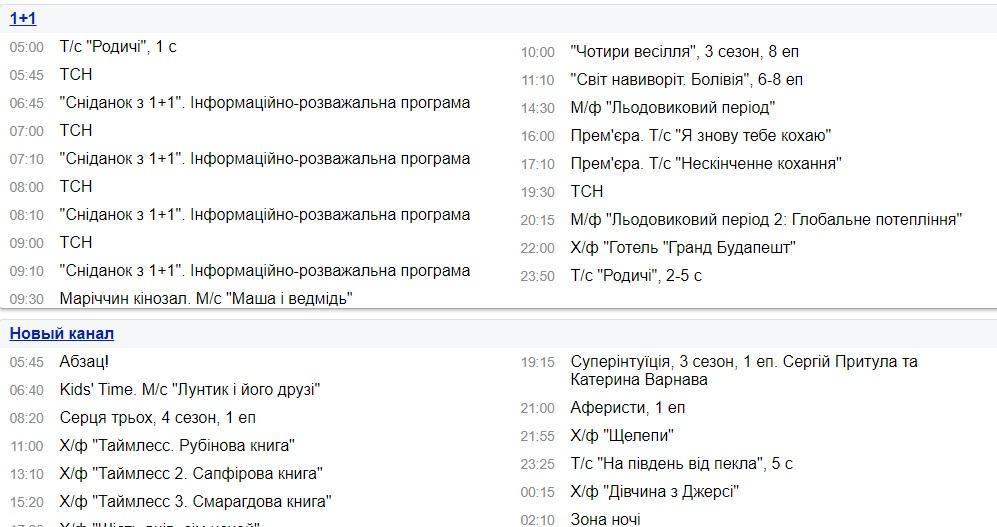997x527 pixels.
Task: Select Зона ночі listing
Action: click(x=605, y=519)
